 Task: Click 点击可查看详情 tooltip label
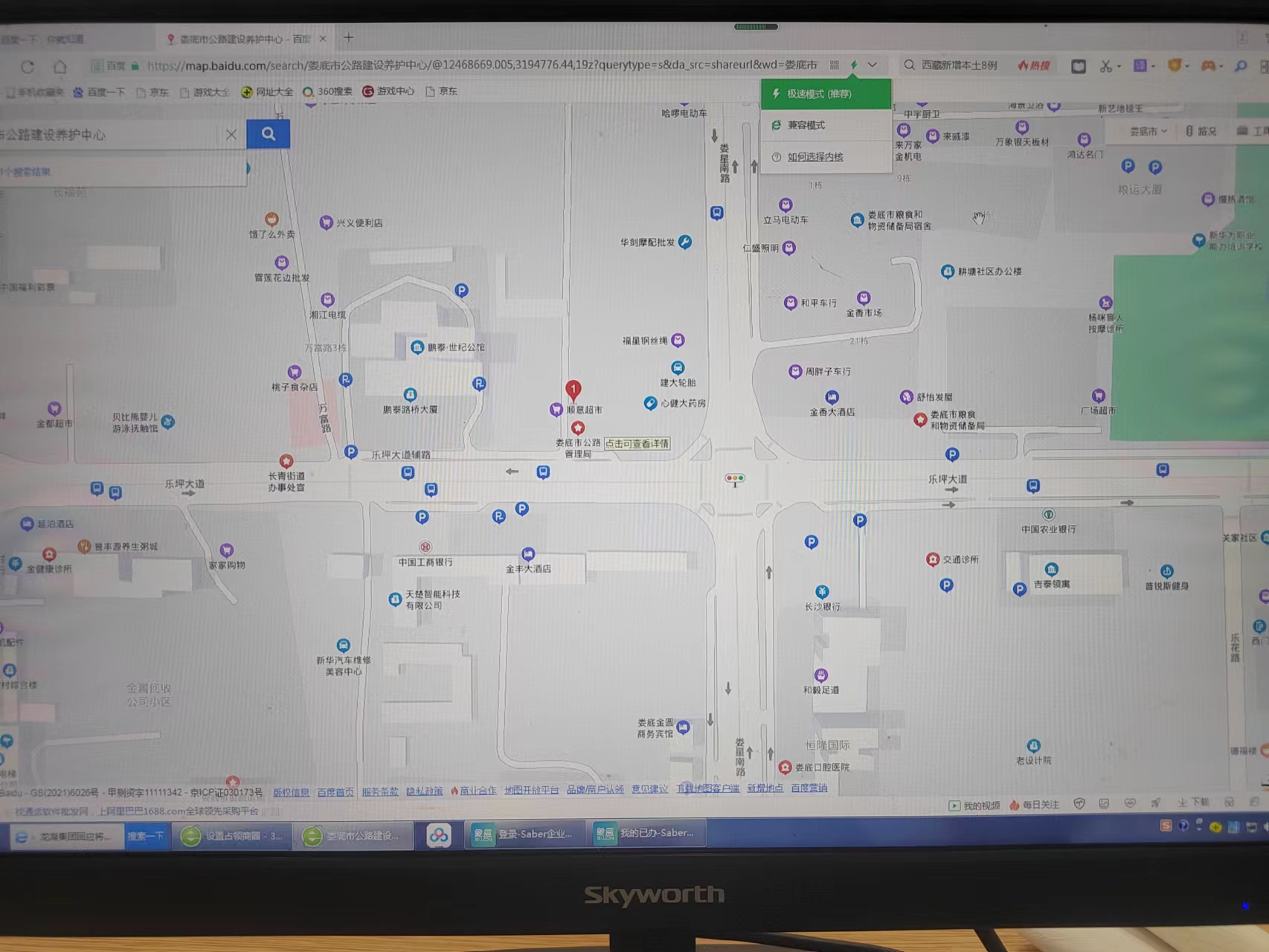pyautogui.click(x=637, y=444)
